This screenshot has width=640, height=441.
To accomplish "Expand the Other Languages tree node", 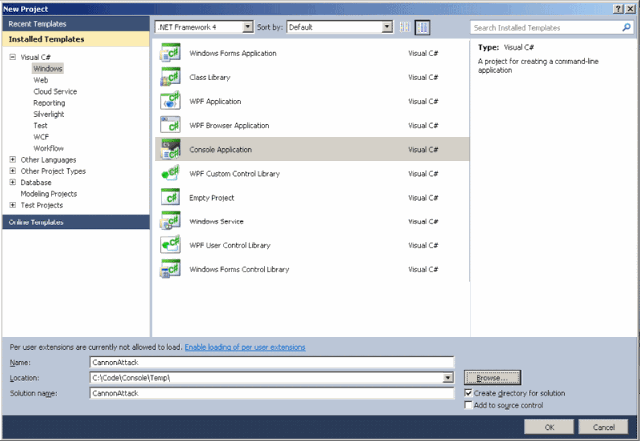I will (13, 159).
